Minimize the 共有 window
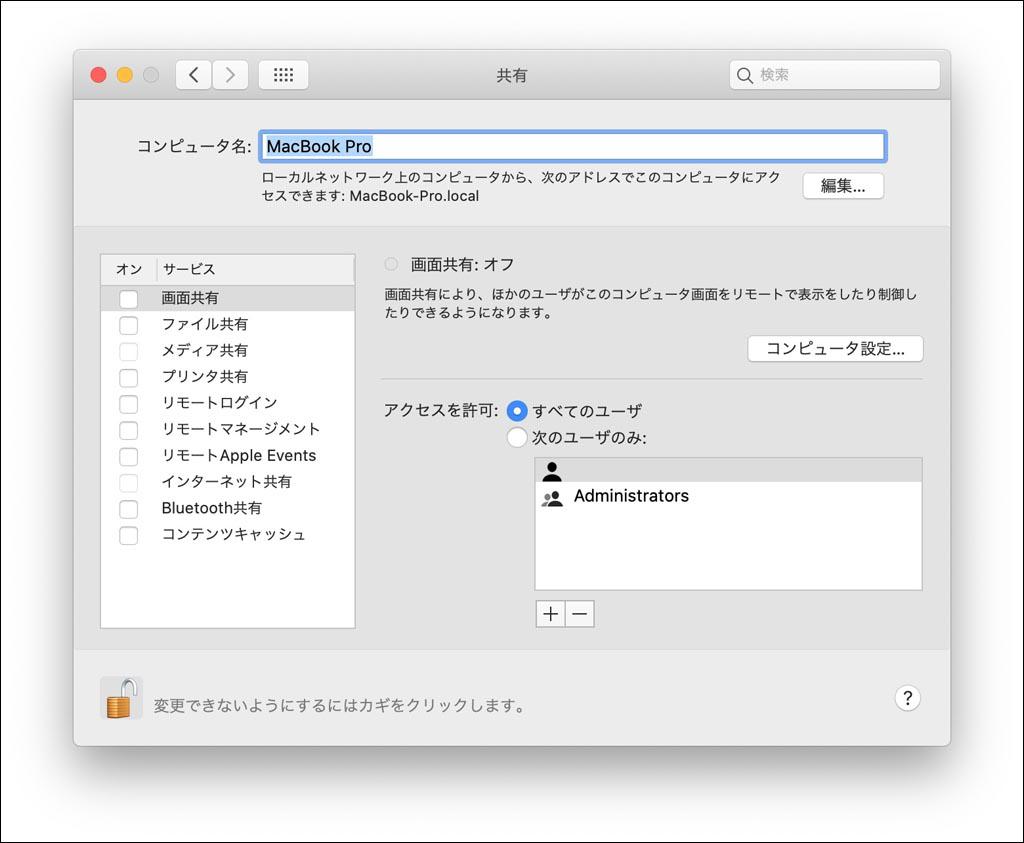The width and height of the screenshot is (1024, 843). click(125, 75)
